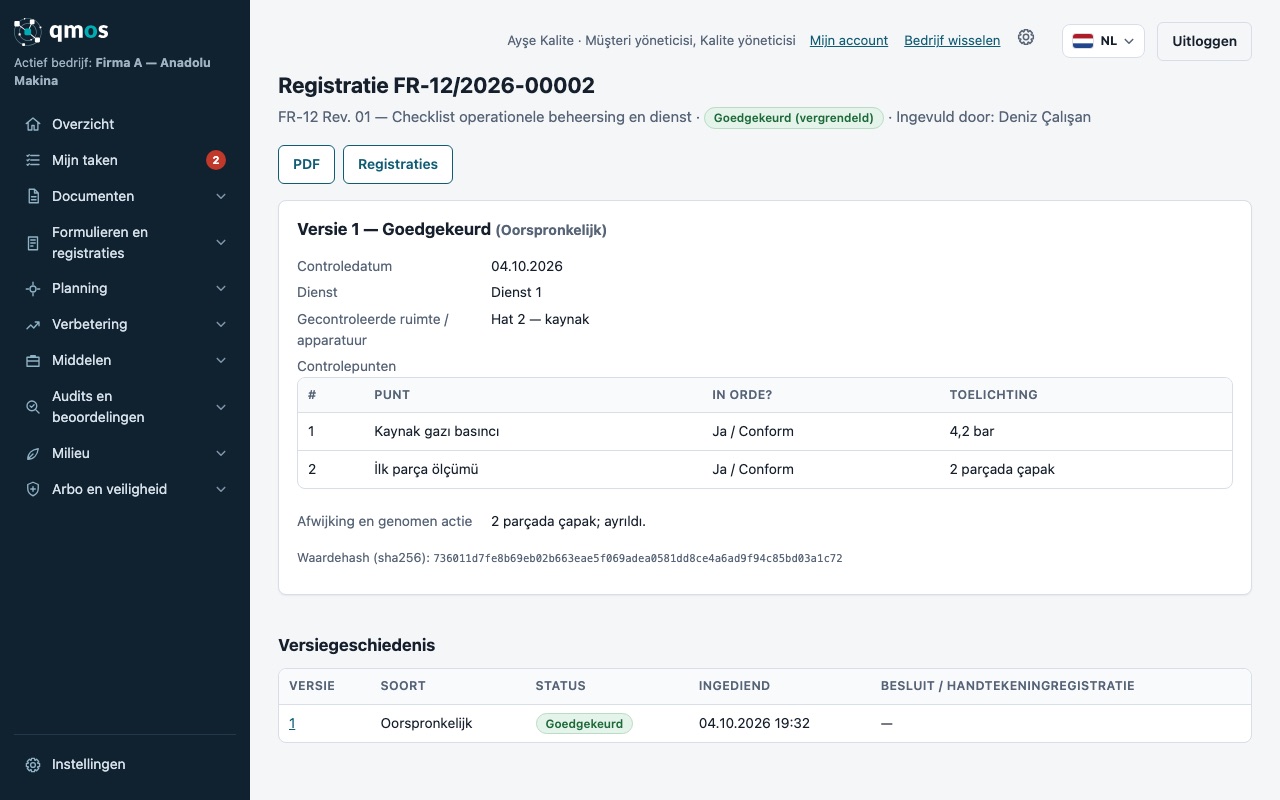Open the Overzicht home icon

[33, 124]
